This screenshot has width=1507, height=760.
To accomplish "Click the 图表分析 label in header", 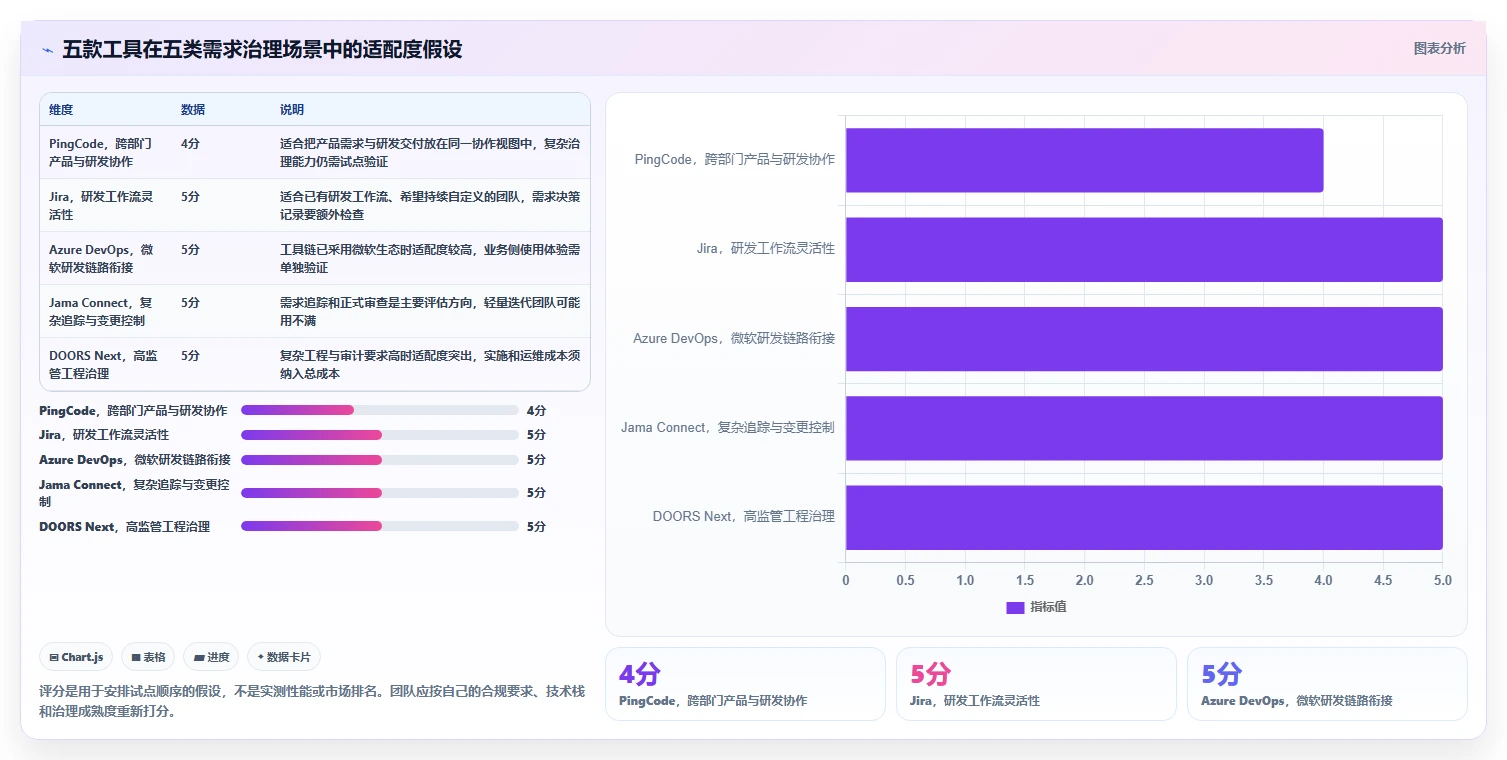I will pos(1439,48).
